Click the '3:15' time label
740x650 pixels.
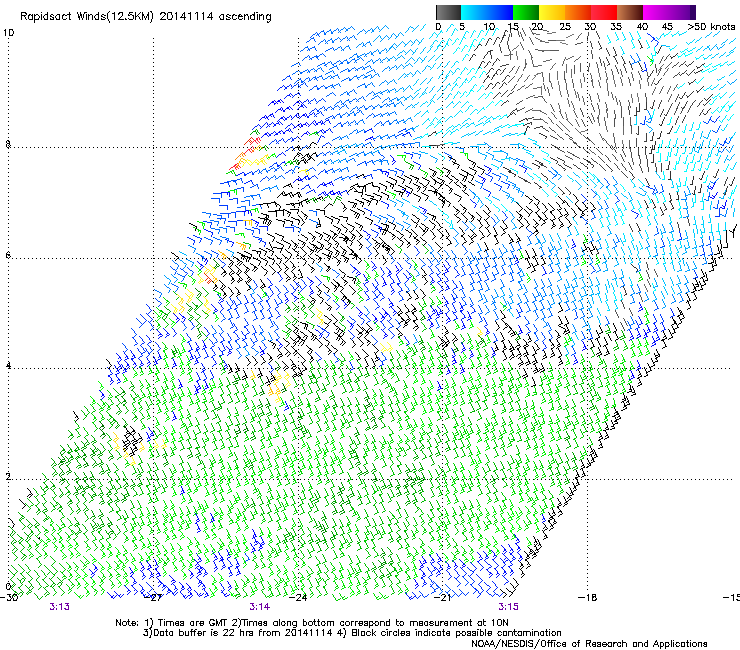click(508, 607)
